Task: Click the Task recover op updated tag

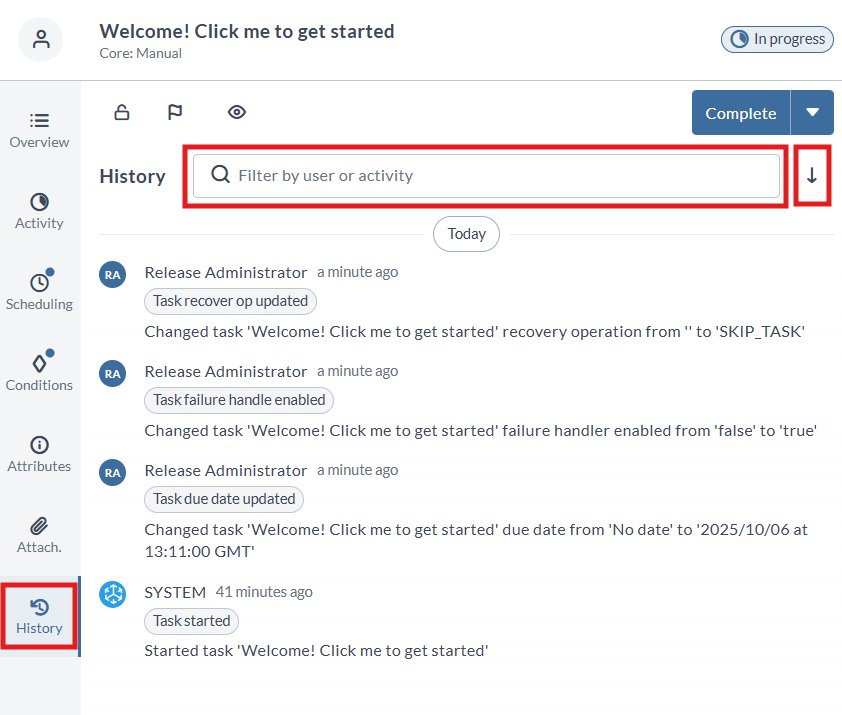Action: 231,301
